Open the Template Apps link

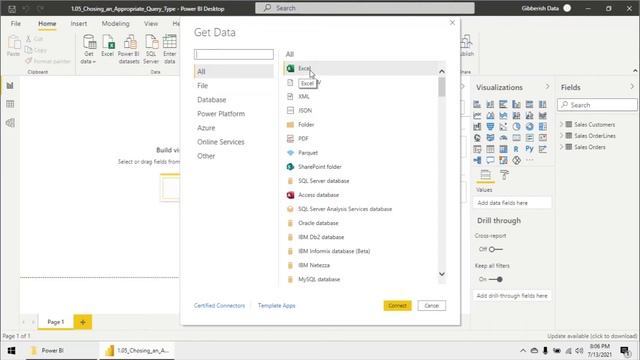pos(276,305)
